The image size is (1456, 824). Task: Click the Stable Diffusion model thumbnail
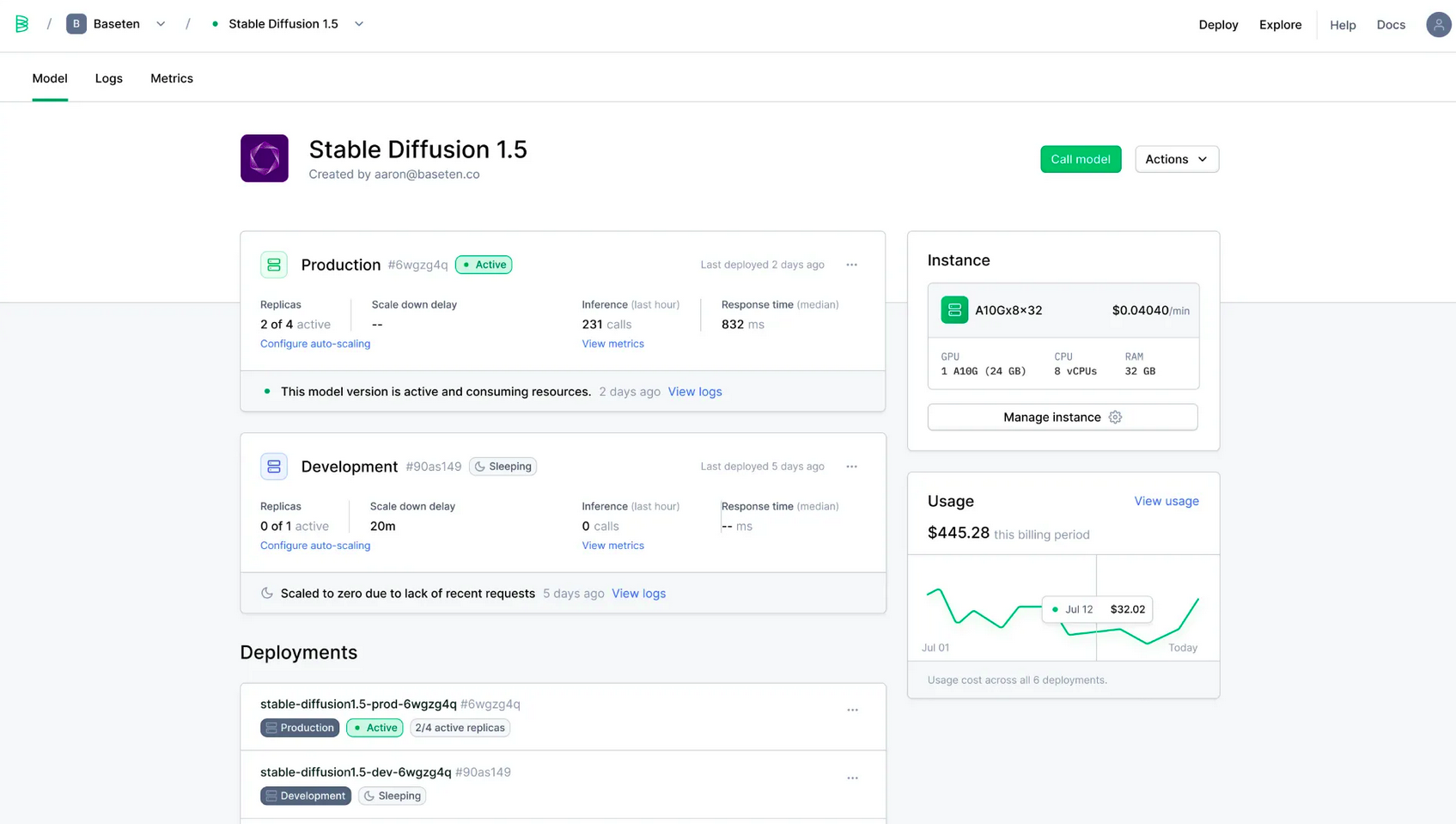point(265,158)
